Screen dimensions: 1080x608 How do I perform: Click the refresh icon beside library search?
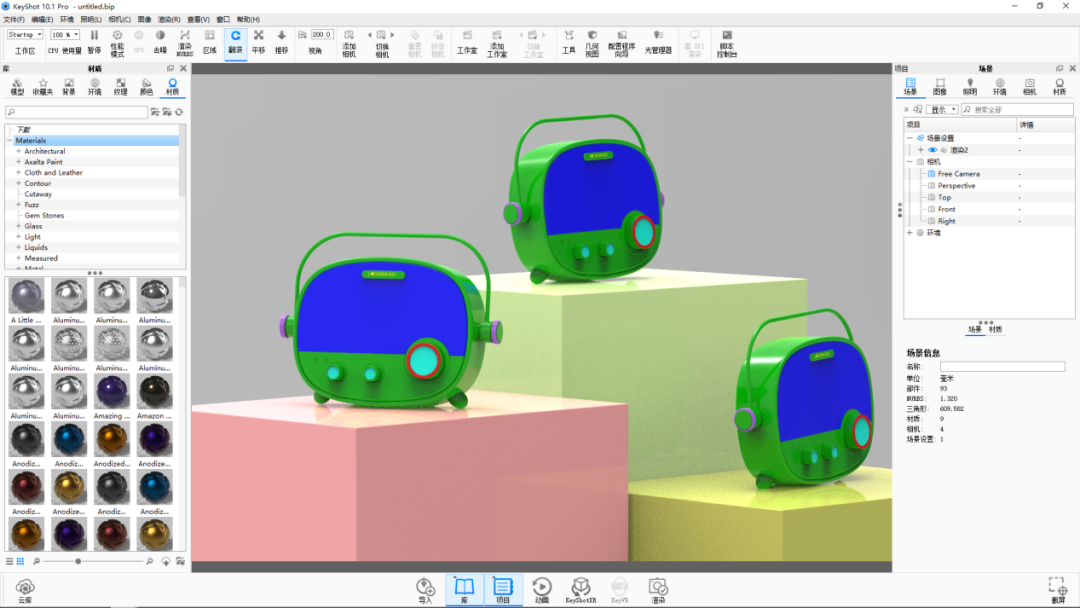179,112
